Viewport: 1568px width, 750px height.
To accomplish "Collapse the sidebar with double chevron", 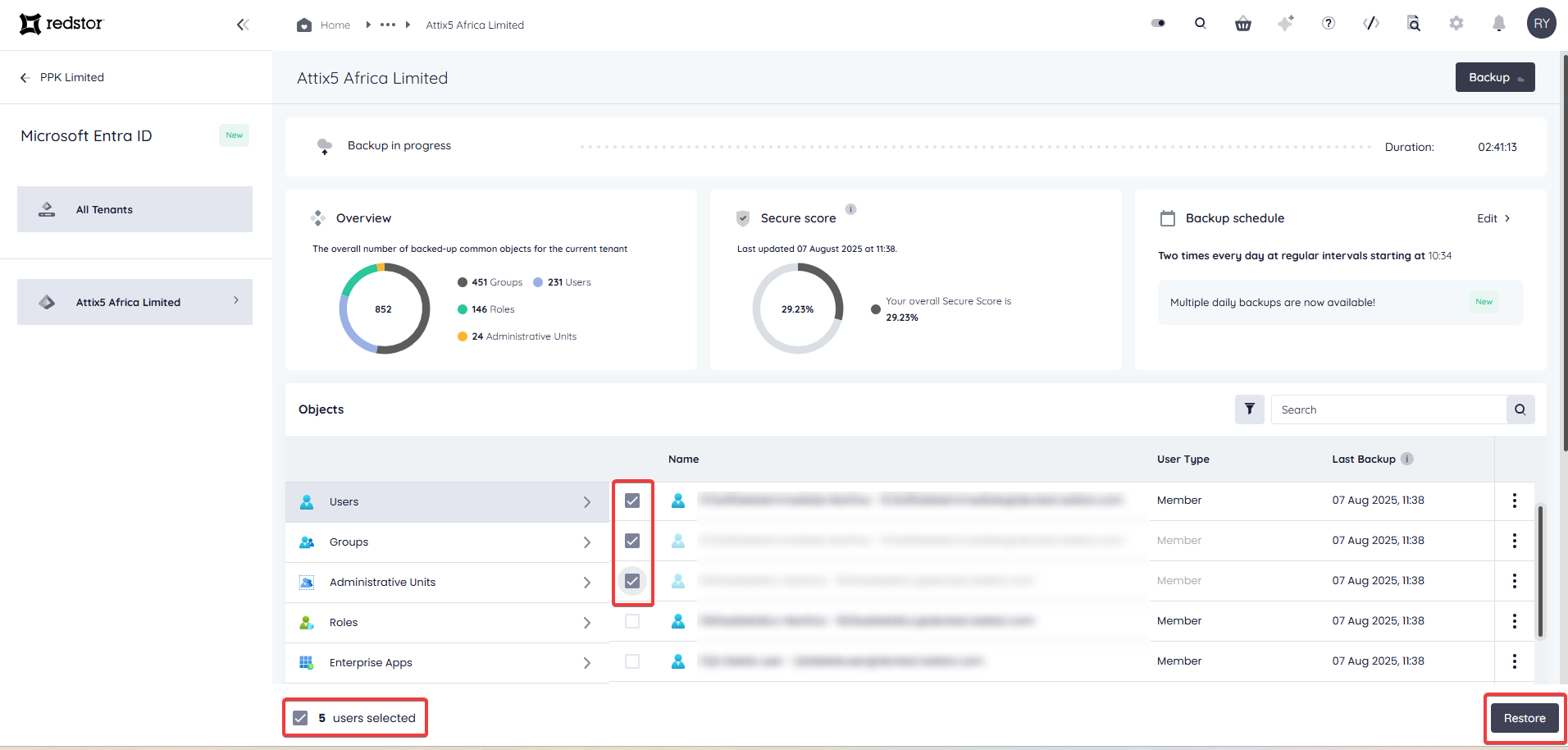I will [243, 25].
